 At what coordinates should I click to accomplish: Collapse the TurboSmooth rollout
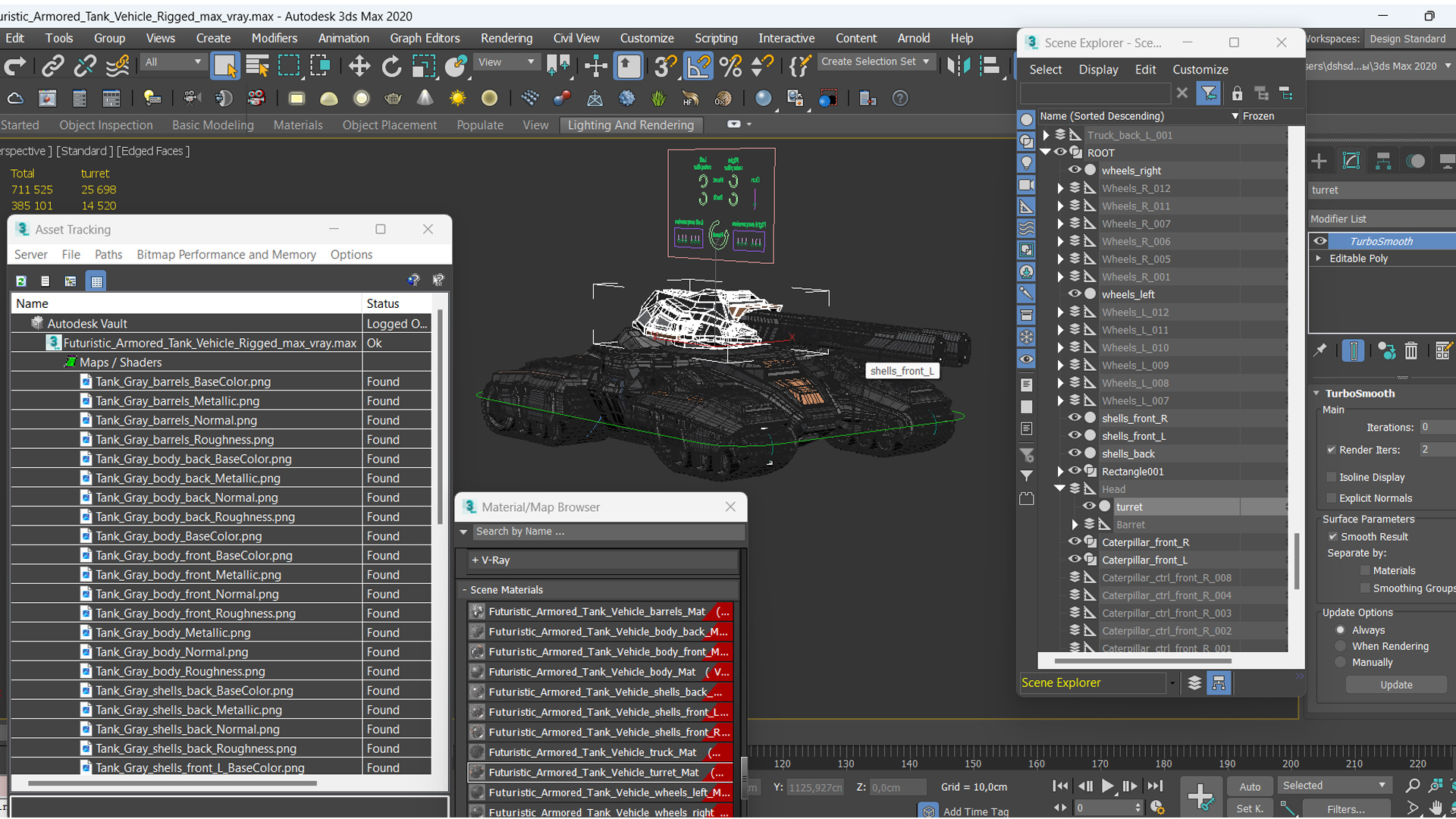1316,394
